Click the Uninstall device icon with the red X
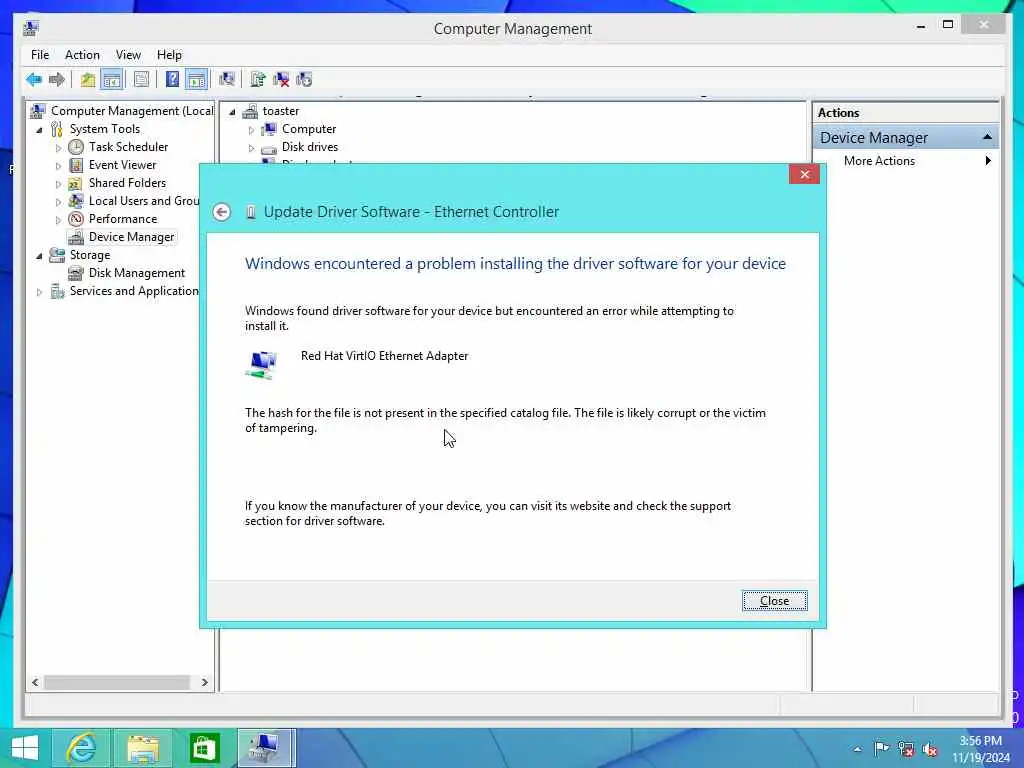This screenshot has width=1024, height=768. [281, 80]
